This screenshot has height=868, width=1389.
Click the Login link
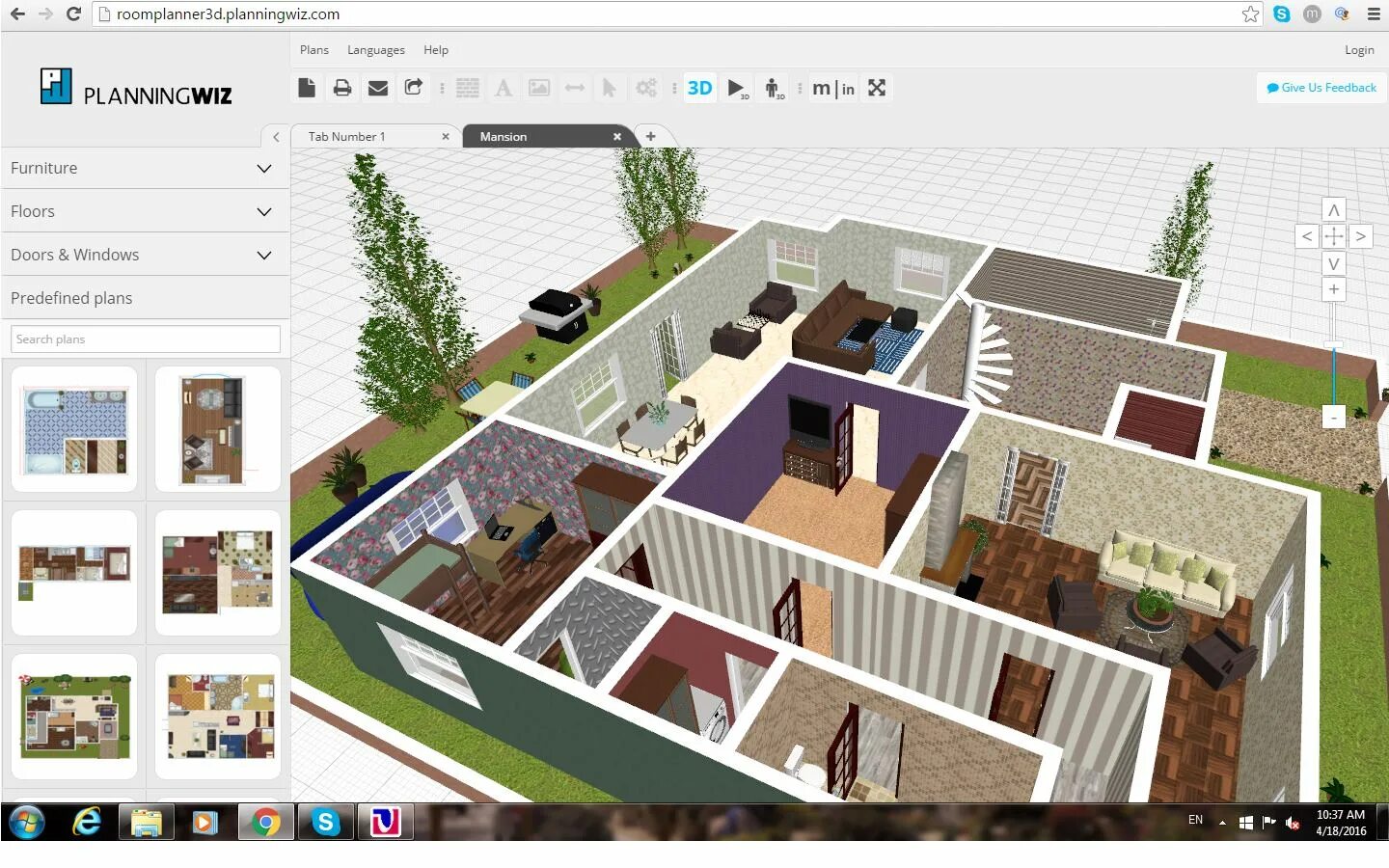point(1359,49)
